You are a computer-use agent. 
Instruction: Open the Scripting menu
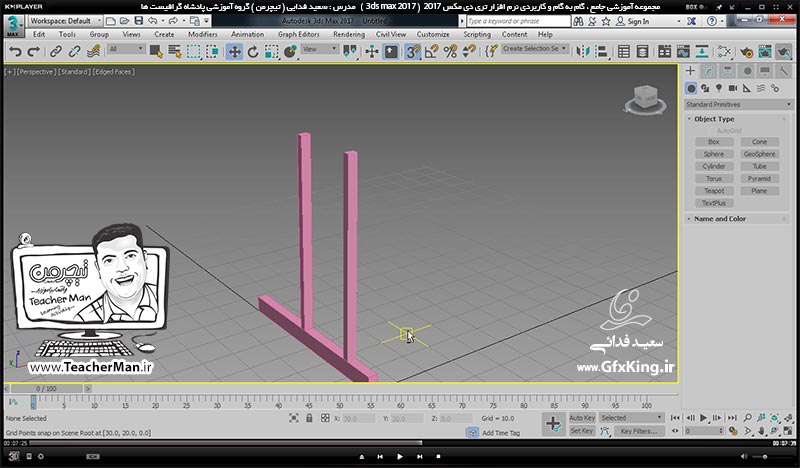(x=477, y=34)
